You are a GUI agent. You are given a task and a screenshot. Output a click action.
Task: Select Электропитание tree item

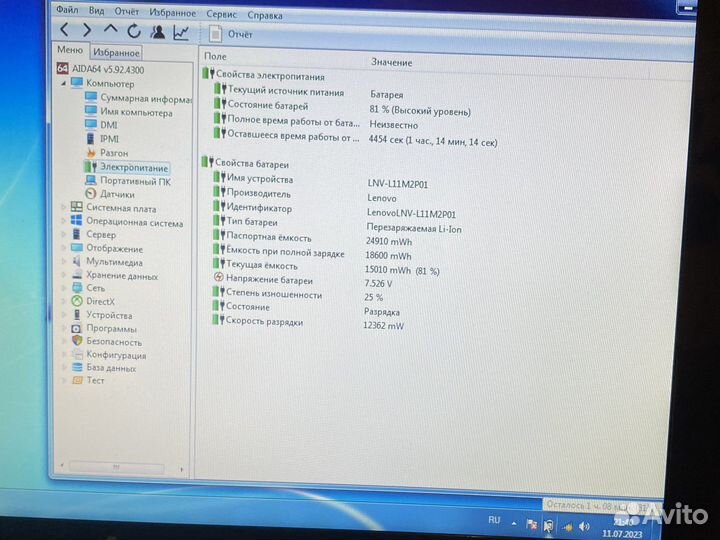pyautogui.click(x=127, y=167)
